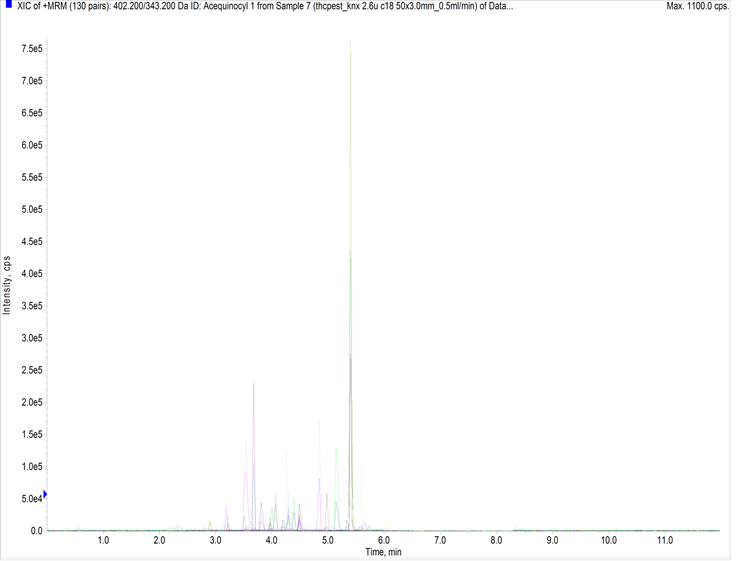
Task: Click the 'Max. 1100.0 cps.' label
Action: (x=697, y=7)
